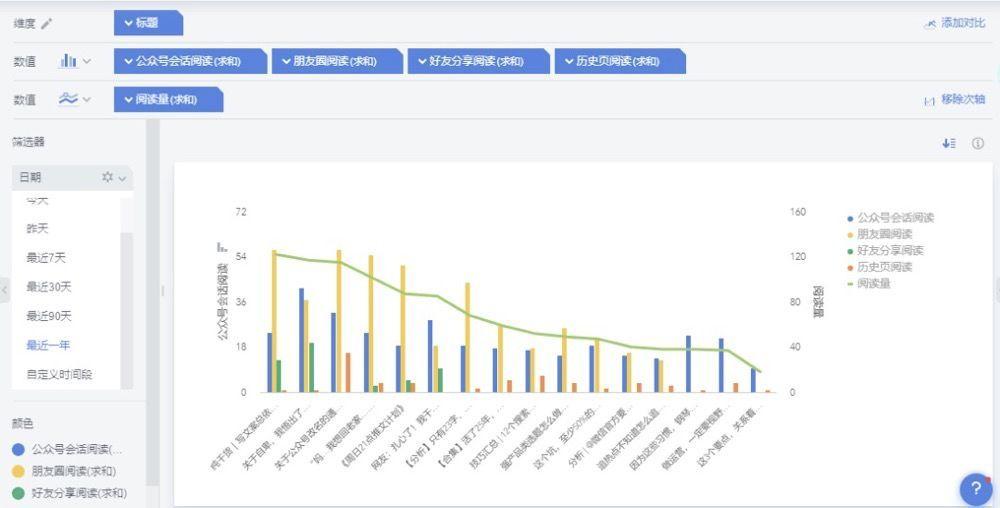Open the blue help question-mark button
This screenshot has height=508, width=1000.
[976, 489]
